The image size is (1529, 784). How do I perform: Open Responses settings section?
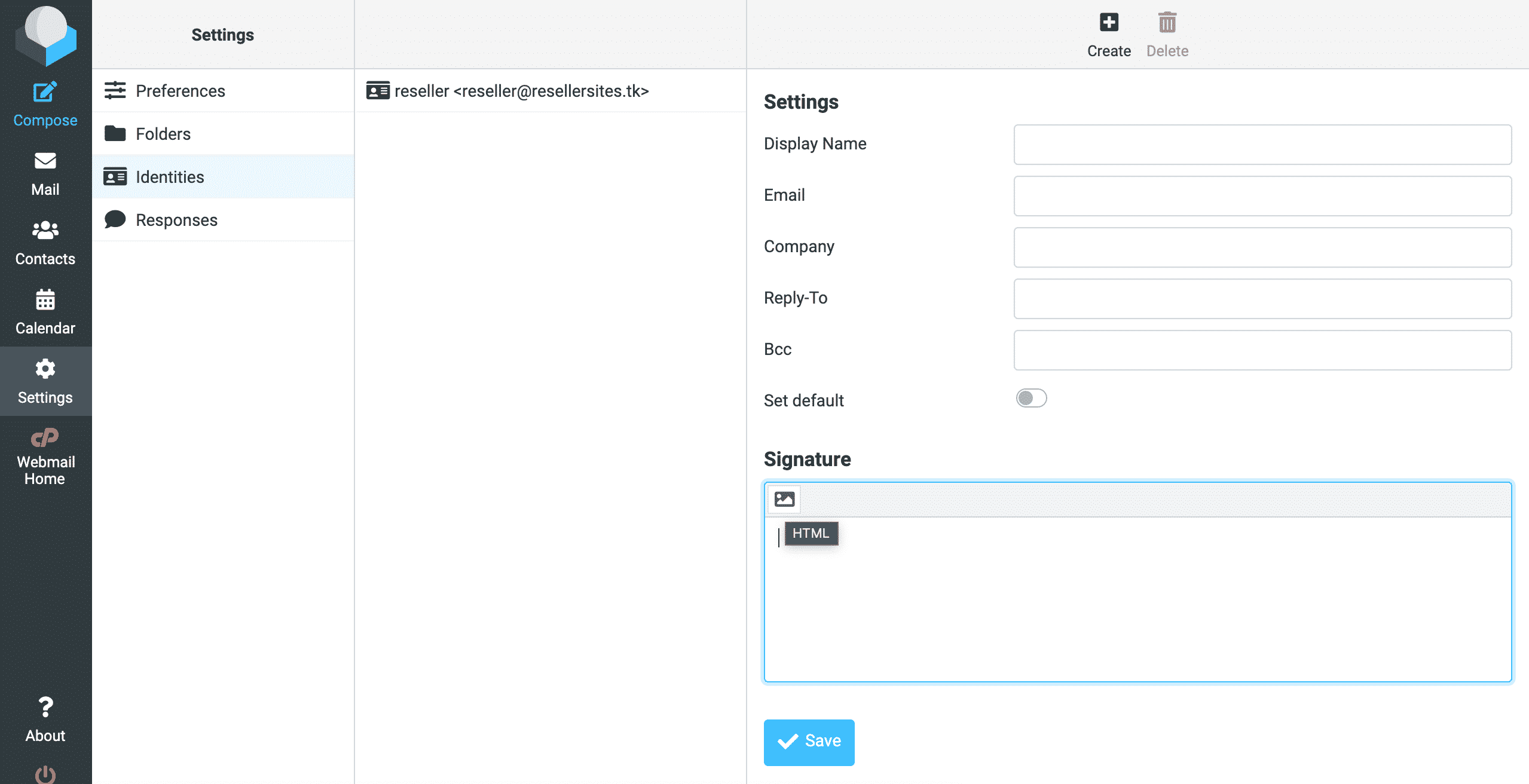pyautogui.click(x=223, y=220)
